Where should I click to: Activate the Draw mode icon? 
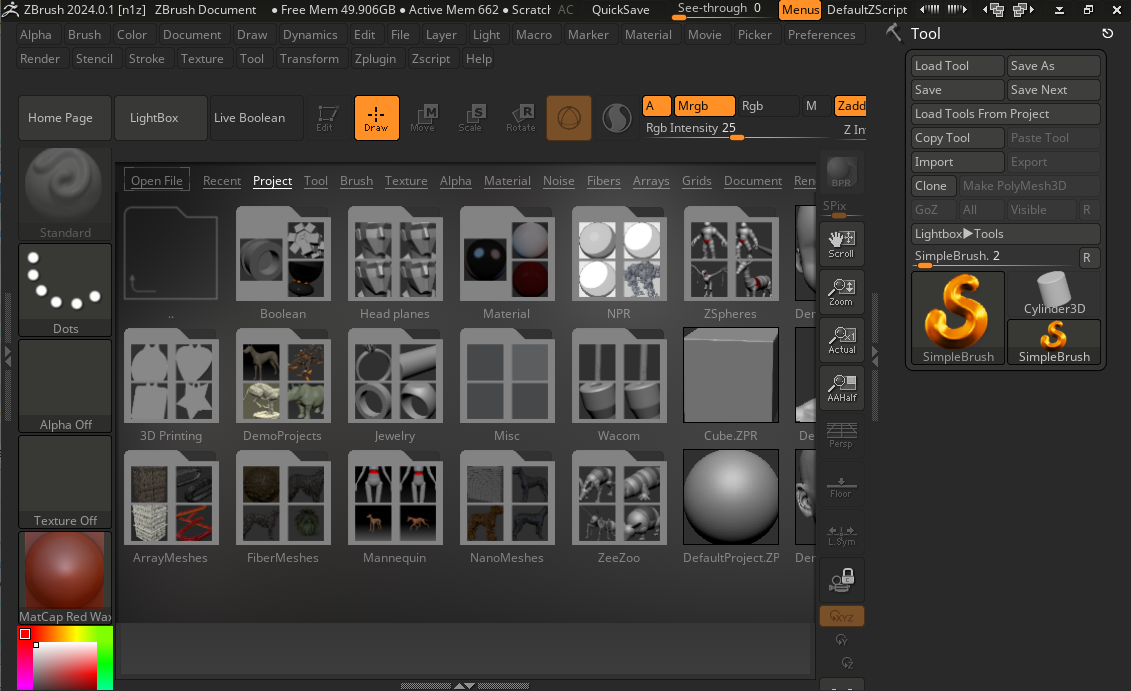376,118
